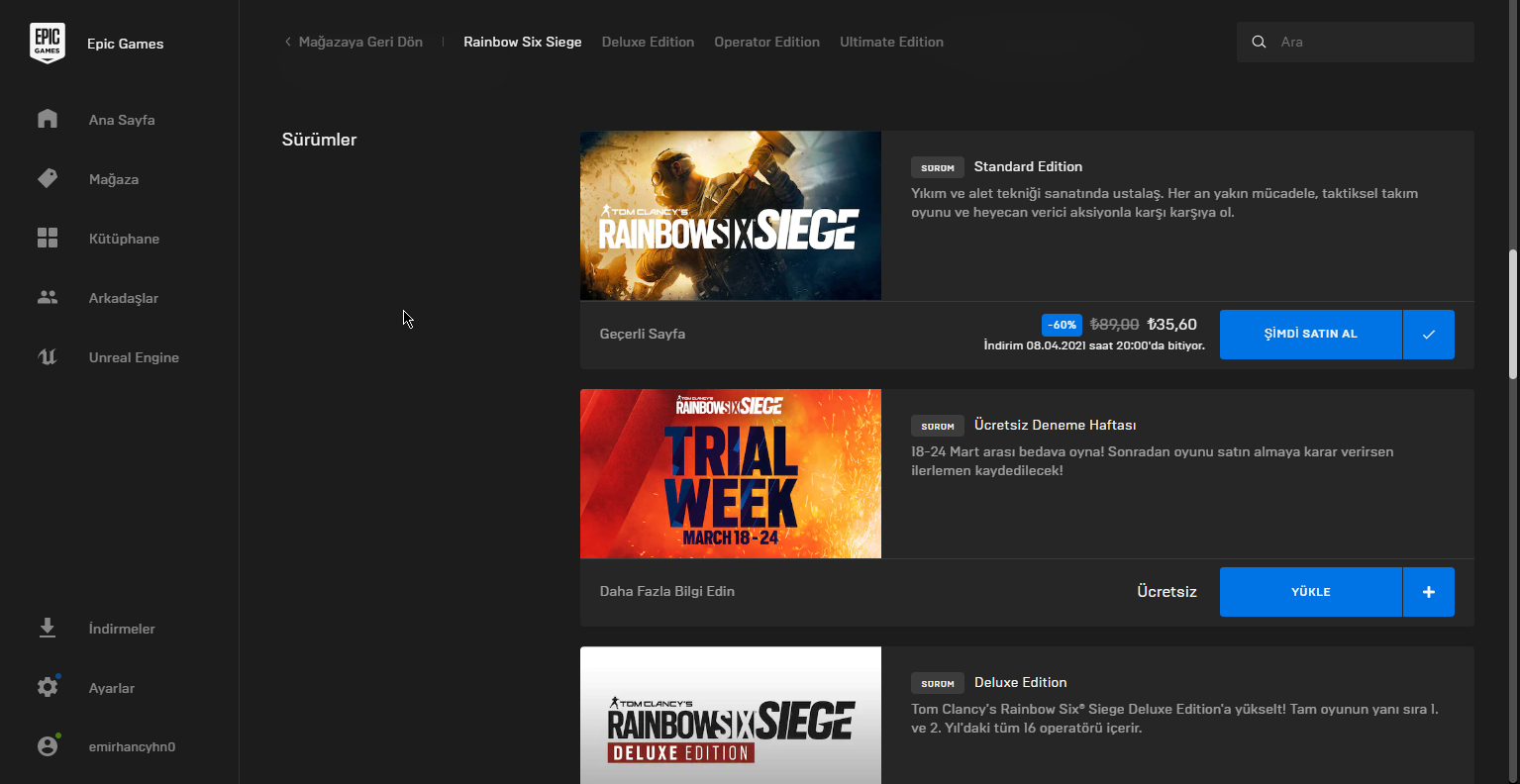1520x784 pixels.
Task: Click the ŞİMDİ SATIN AL button
Action: 1311,335
